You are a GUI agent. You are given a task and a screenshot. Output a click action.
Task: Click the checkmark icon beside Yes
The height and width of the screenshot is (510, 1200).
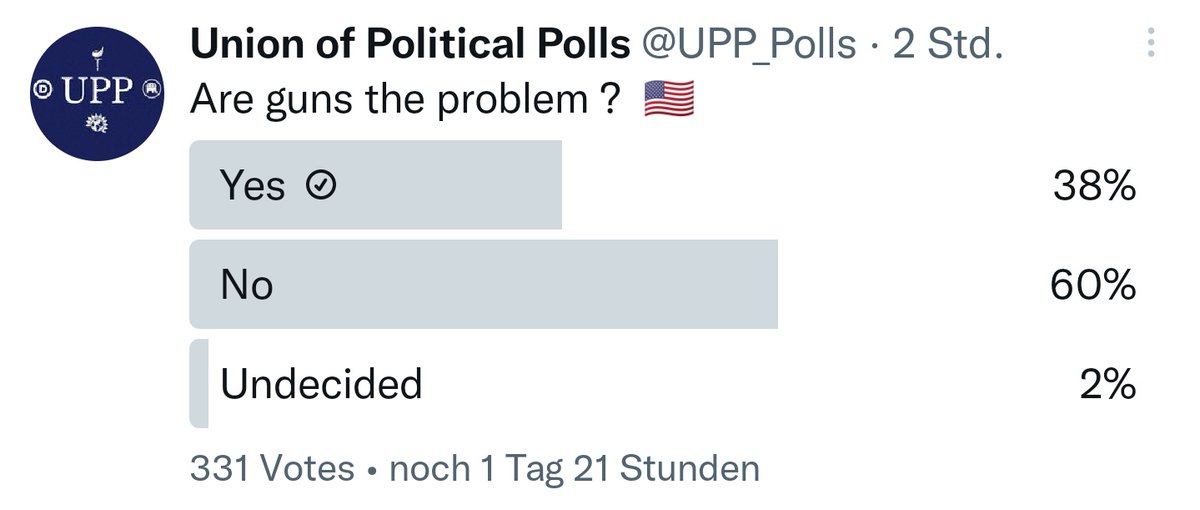coord(321,186)
